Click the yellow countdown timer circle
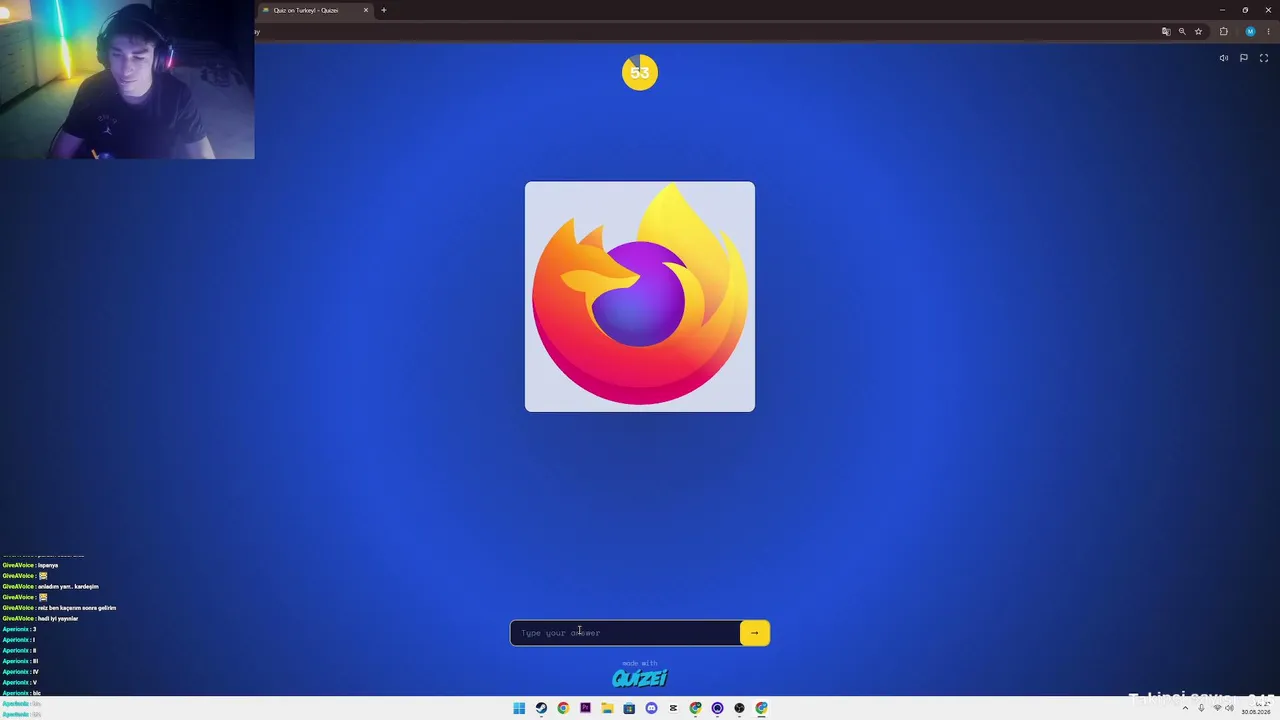Screen dimensions: 1280x720 pos(640,72)
